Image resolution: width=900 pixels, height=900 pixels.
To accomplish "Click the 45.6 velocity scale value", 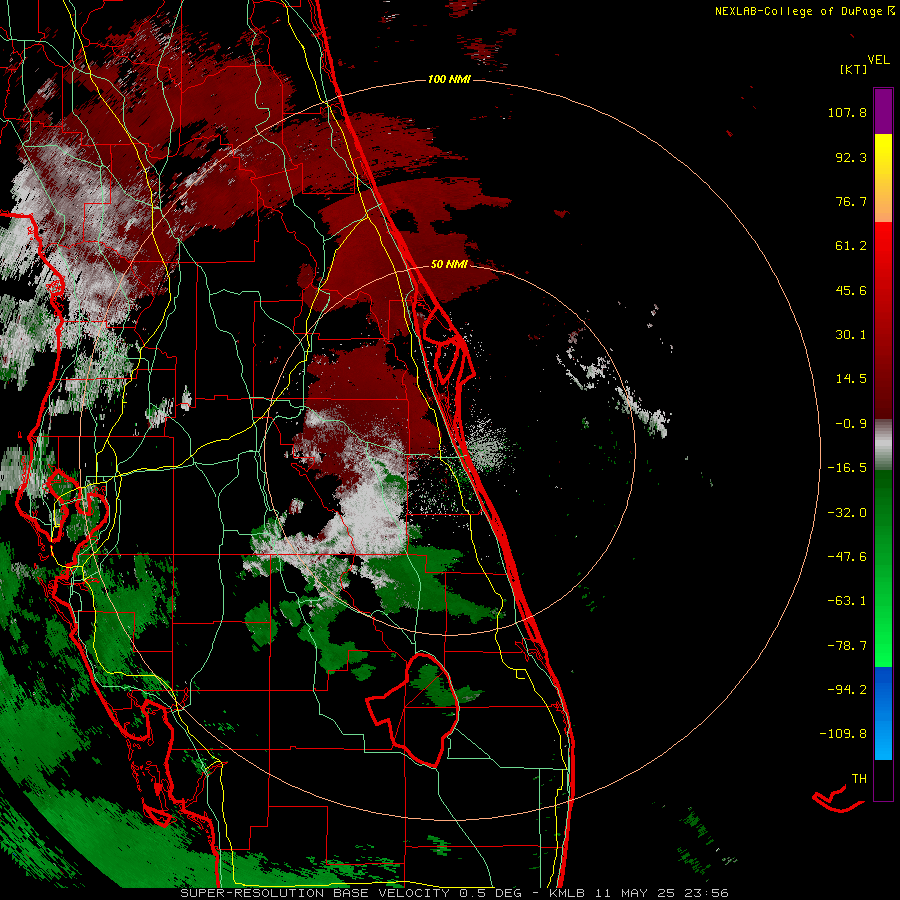I will (851, 290).
